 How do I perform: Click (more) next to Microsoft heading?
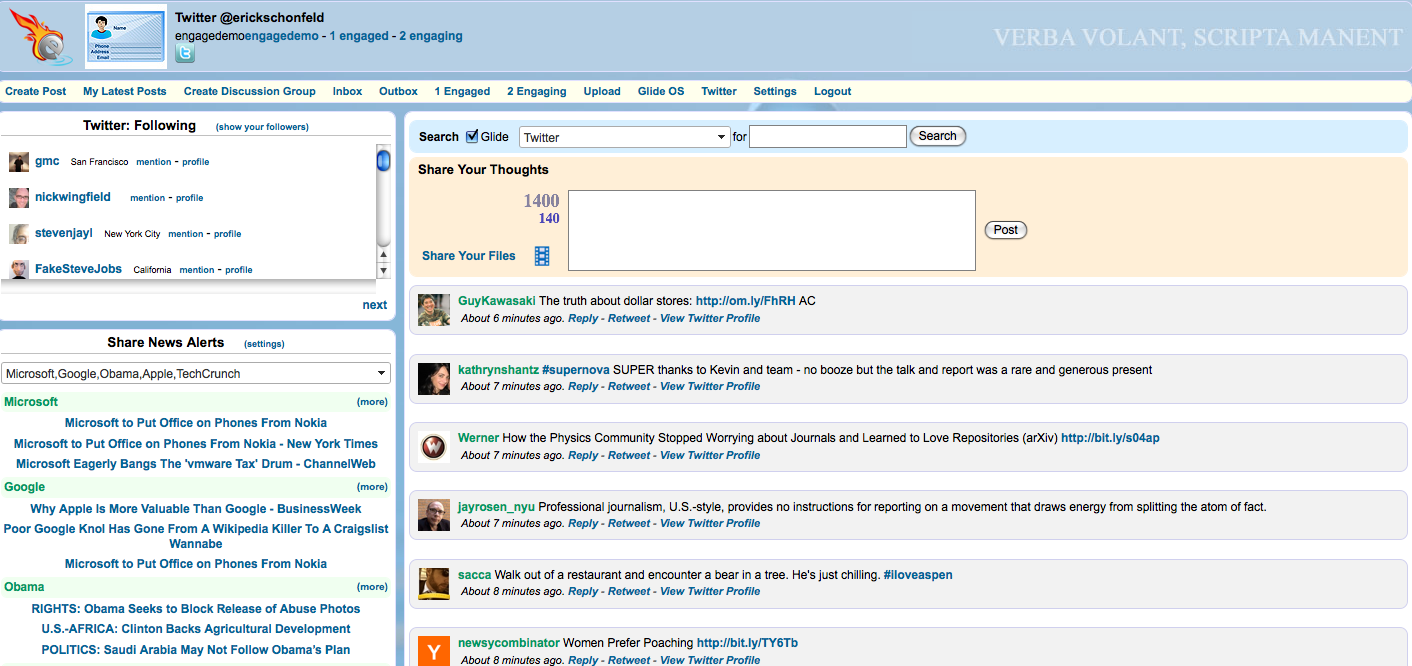372,402
